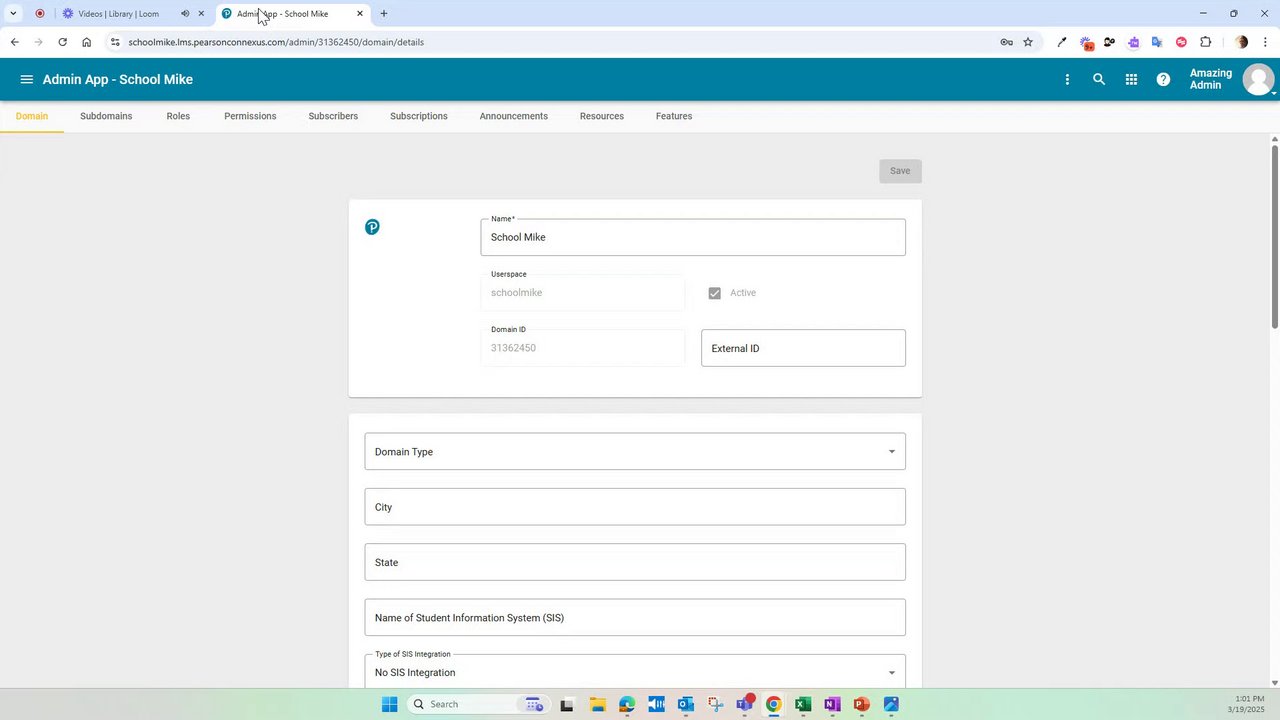Click the Save button
Viewport: 1280px width, 720px height.
[900, 171]
